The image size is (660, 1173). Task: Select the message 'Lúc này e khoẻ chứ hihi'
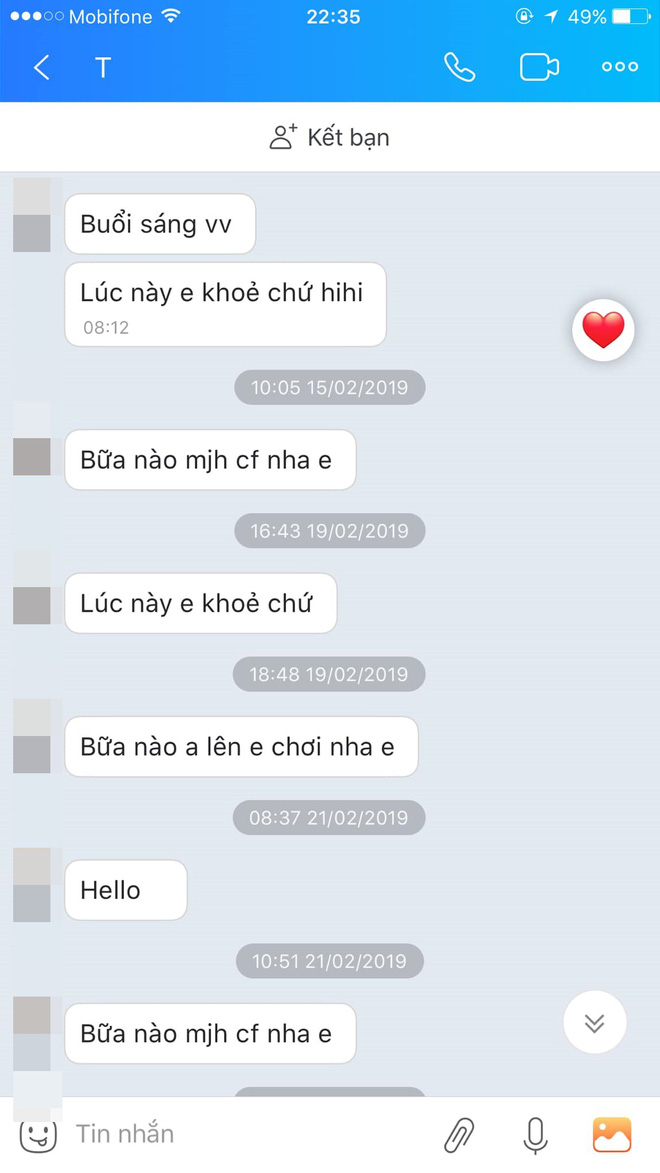[x=225, y=304]
